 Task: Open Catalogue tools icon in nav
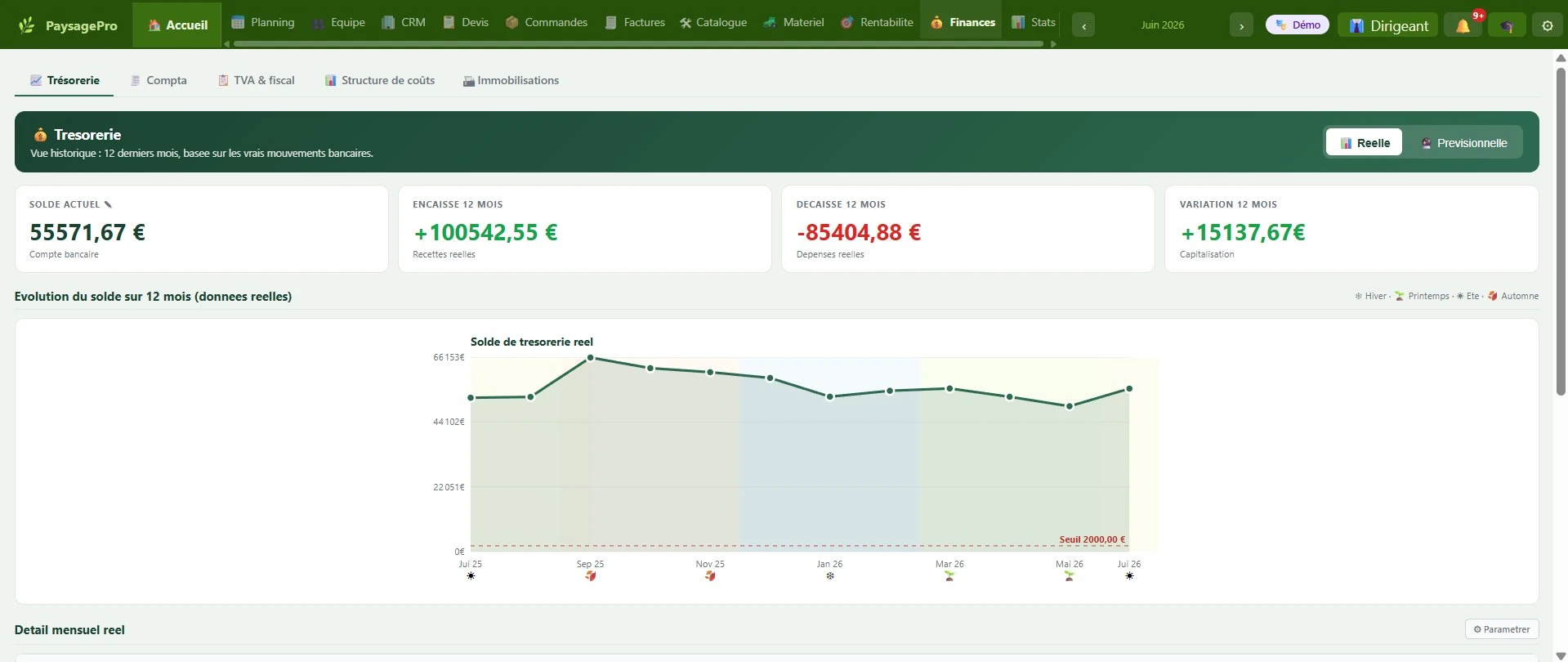point(686,23)
